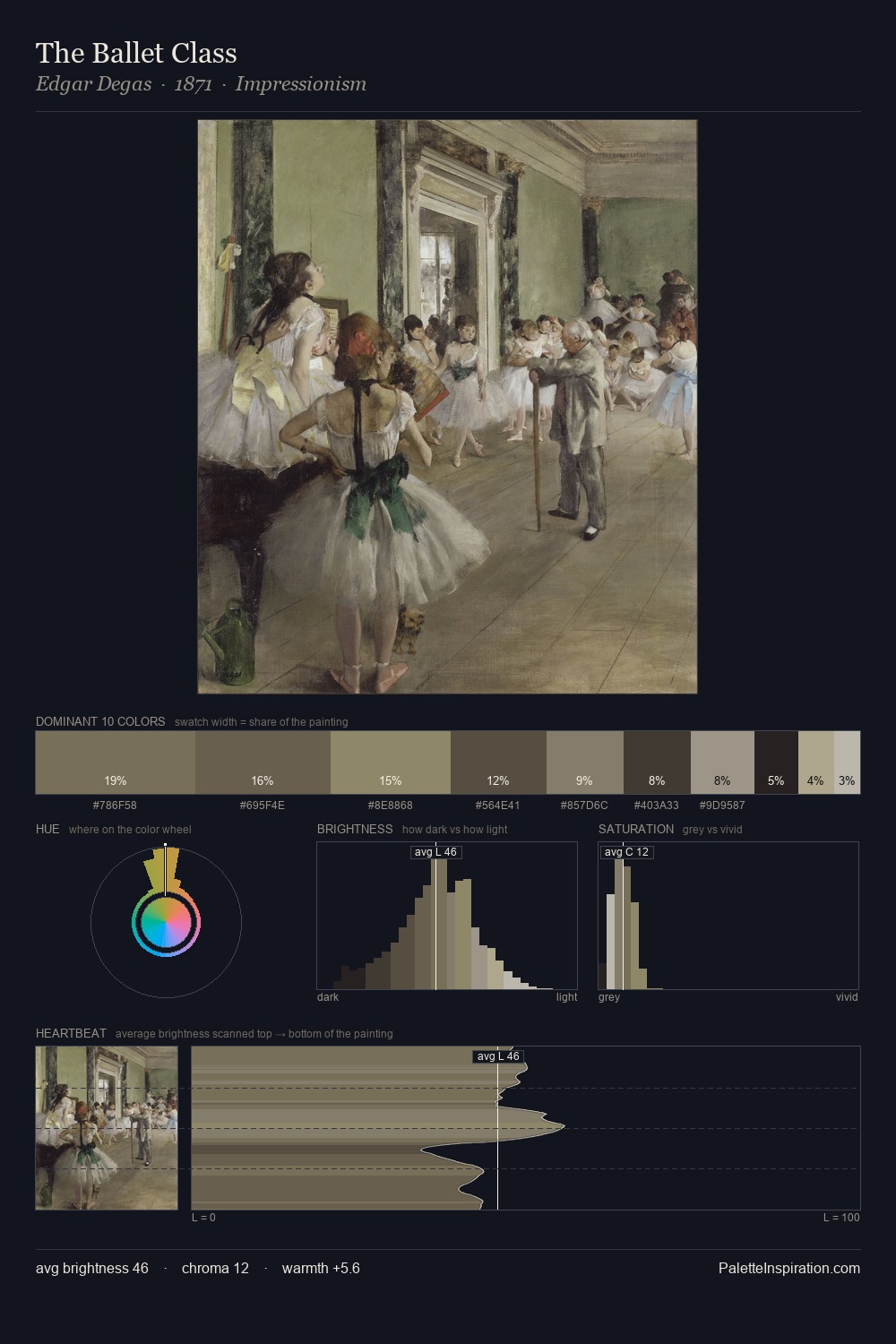Image resolution: width=896 pixels, height=1344 pixels.
Task: Open the main Ballet Class painting image
Action: pyautogui.click(x=447, y=407)
